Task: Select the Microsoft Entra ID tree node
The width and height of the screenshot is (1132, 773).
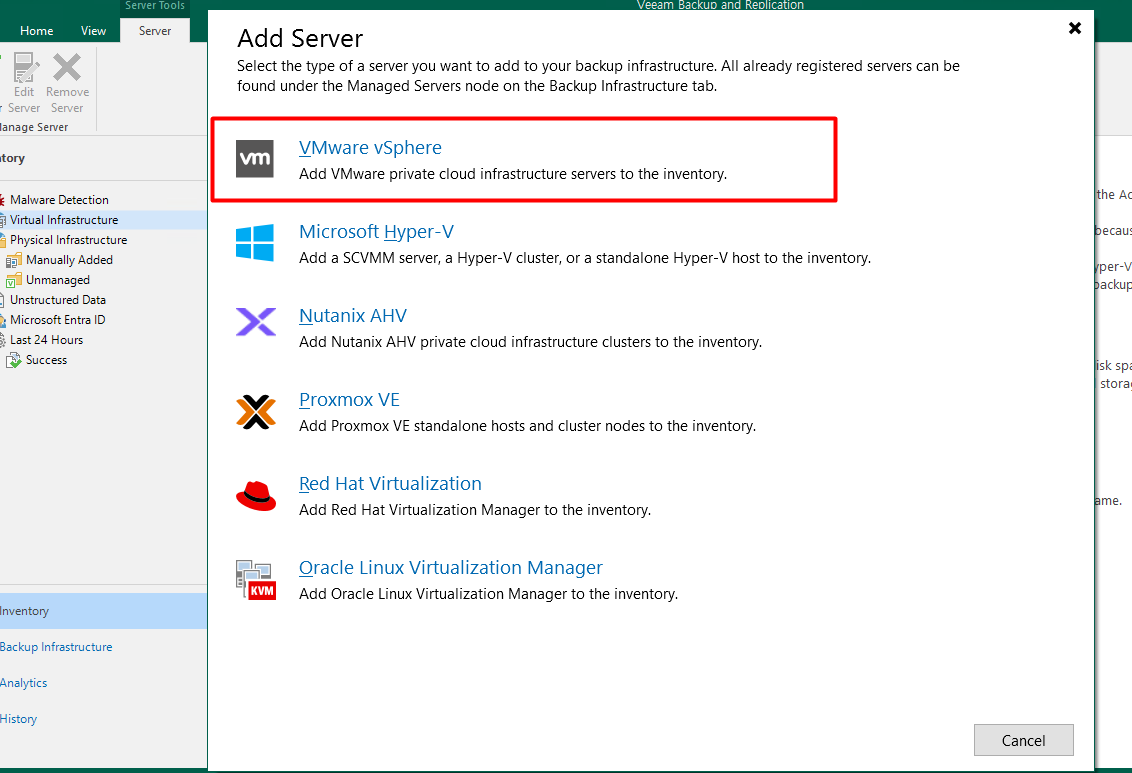Action: point(58,320)
